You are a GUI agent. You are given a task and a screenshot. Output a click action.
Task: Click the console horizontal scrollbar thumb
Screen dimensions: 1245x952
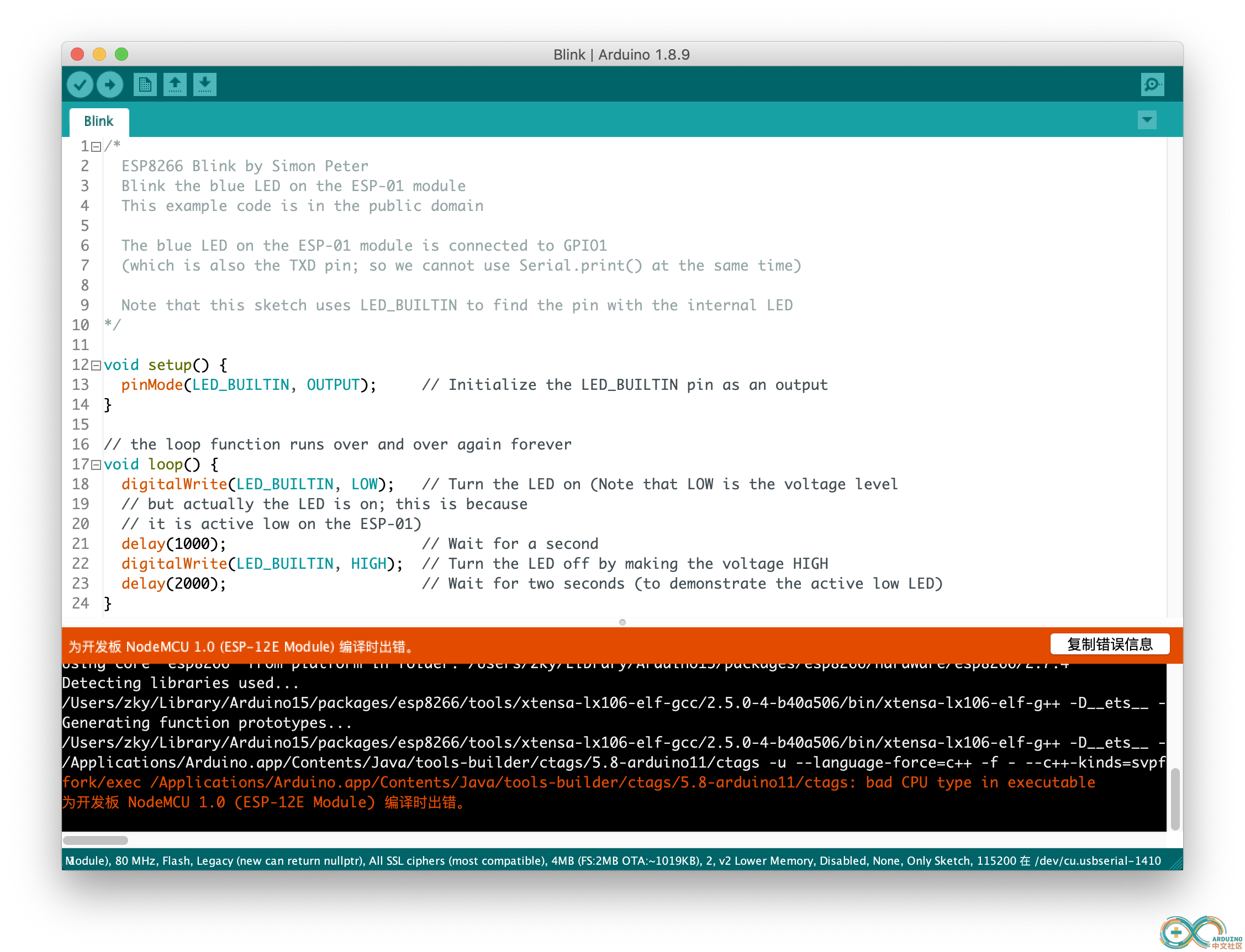[x=95, y=840]
